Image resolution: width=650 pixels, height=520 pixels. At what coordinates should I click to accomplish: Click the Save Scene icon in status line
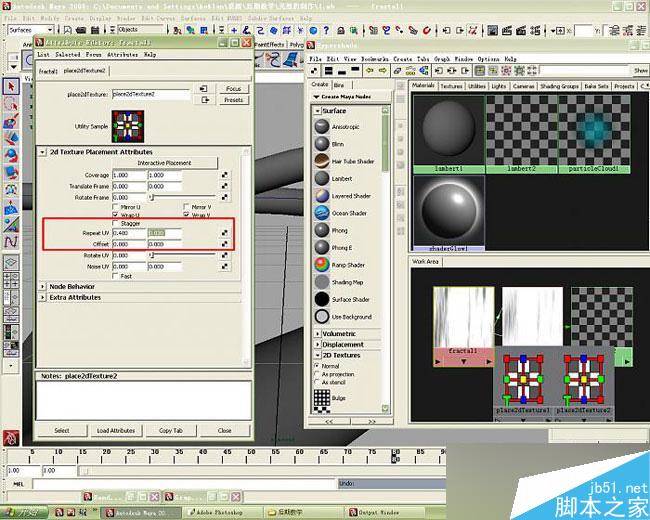95,30
